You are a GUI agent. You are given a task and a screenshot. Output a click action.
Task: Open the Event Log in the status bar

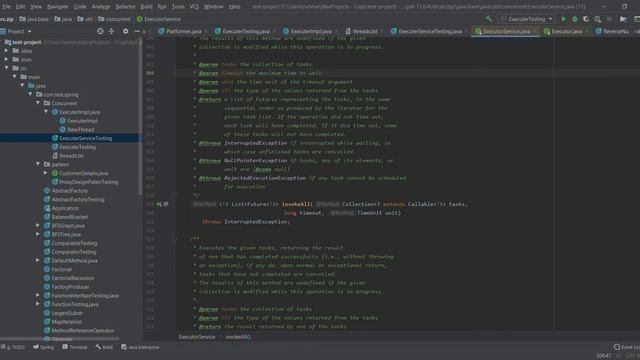tap(627, 347)
